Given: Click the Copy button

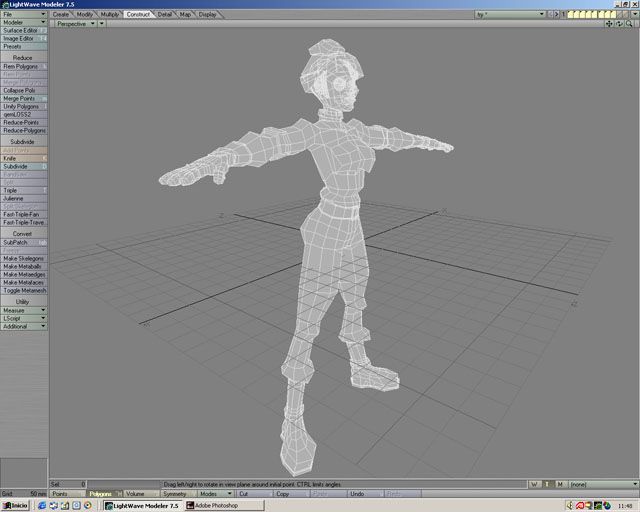Looking at the screenshot, I should pos(291,494).
